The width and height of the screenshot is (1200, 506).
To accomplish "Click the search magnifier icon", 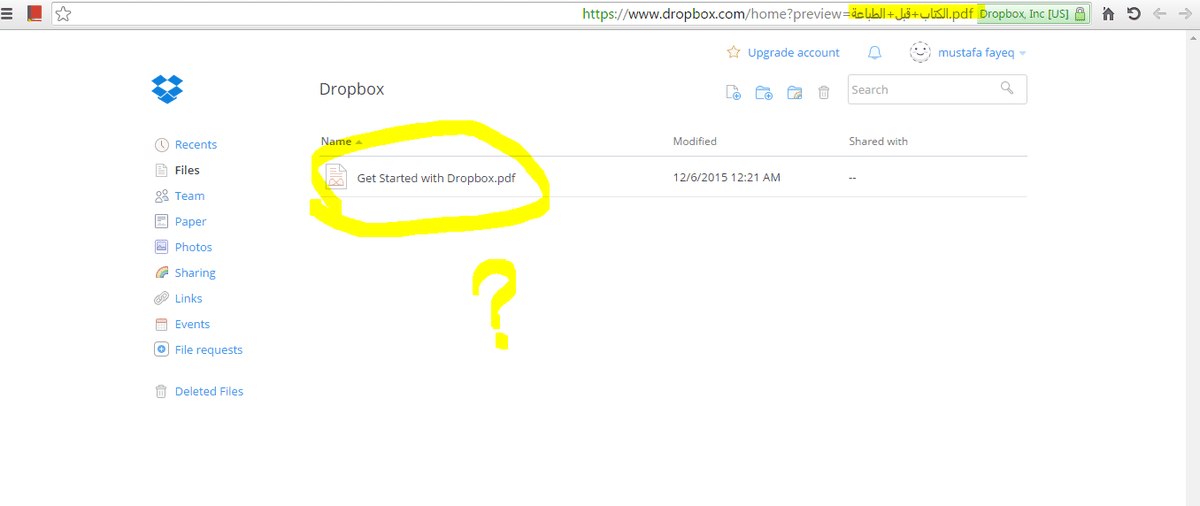I will tap(1007, 89).
